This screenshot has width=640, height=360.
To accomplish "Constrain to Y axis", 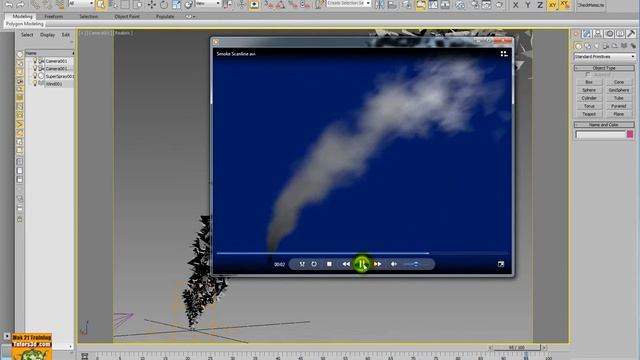I will (528, 5).
